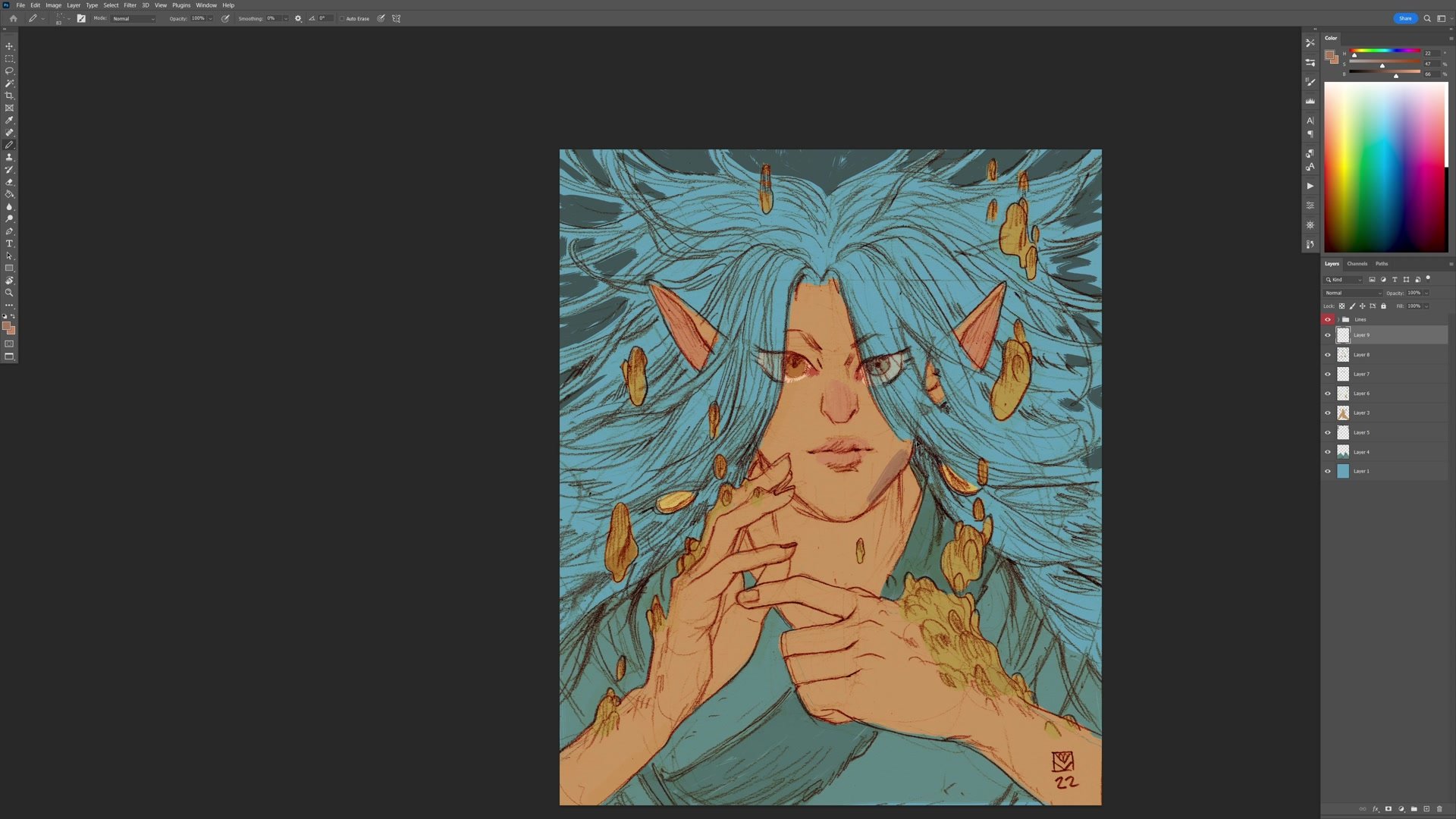Click the foreground color swatch in toolbar
1456x819 pixels.
(7, 326)
